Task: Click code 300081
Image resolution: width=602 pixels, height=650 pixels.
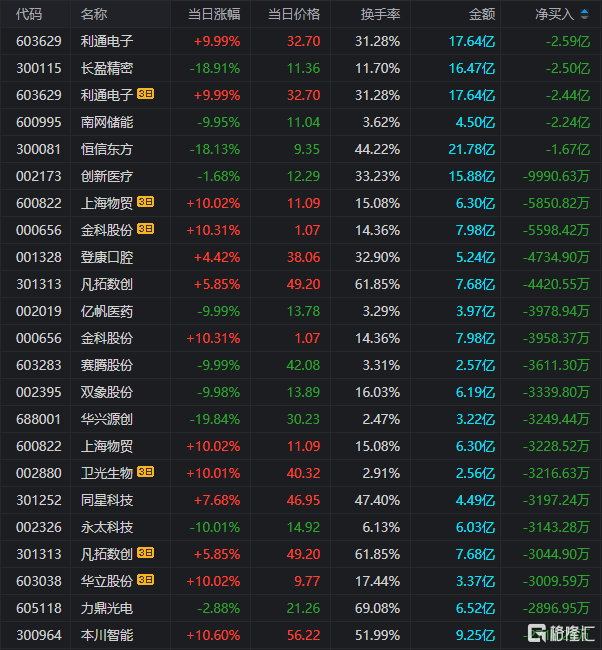Action: (39, 149)
